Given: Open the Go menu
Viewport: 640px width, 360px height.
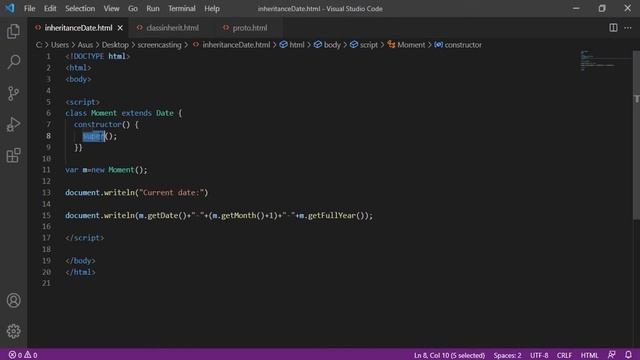Looking at the screenshot, I should coord(133,9).
